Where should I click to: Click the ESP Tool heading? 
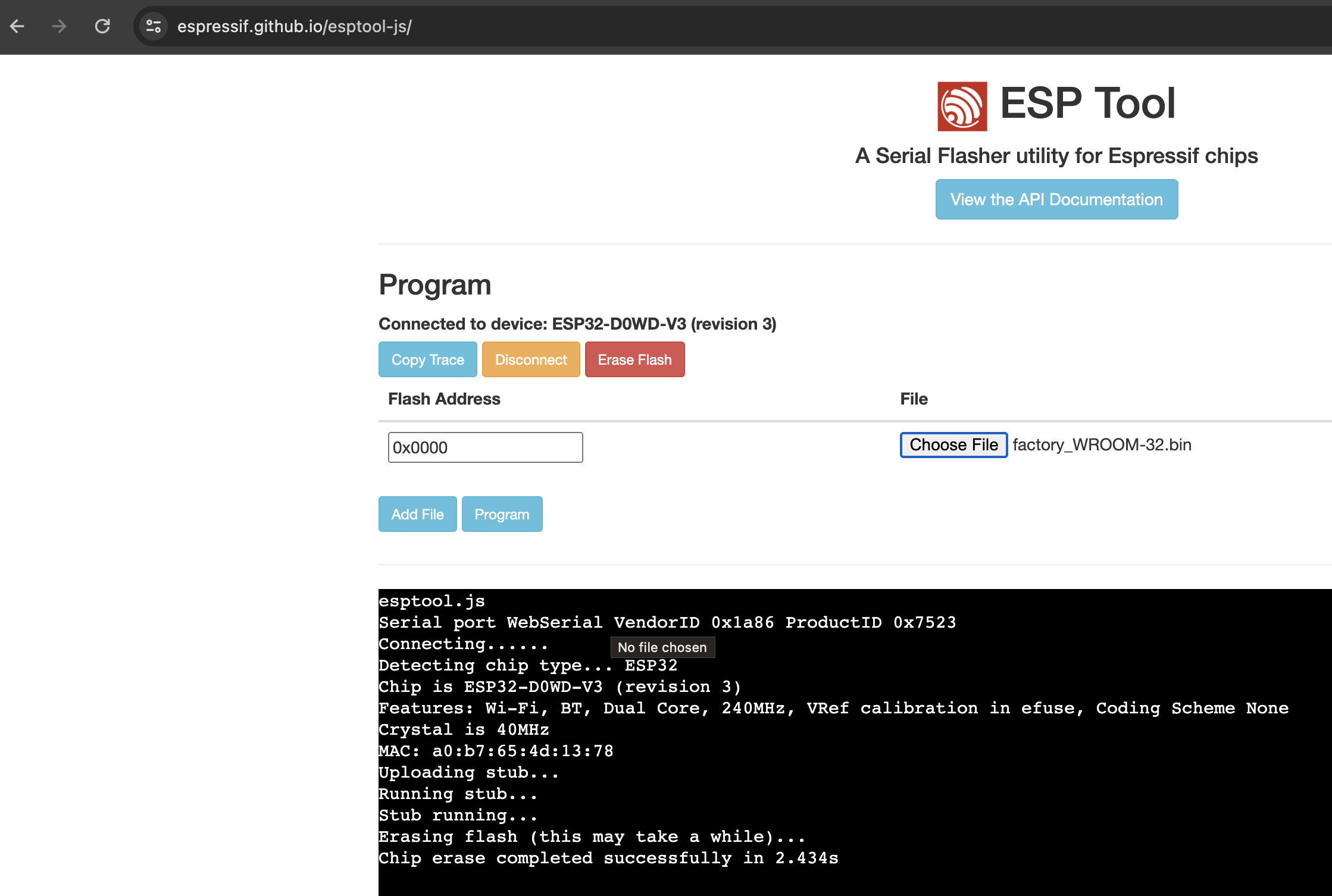(1087, 104)
